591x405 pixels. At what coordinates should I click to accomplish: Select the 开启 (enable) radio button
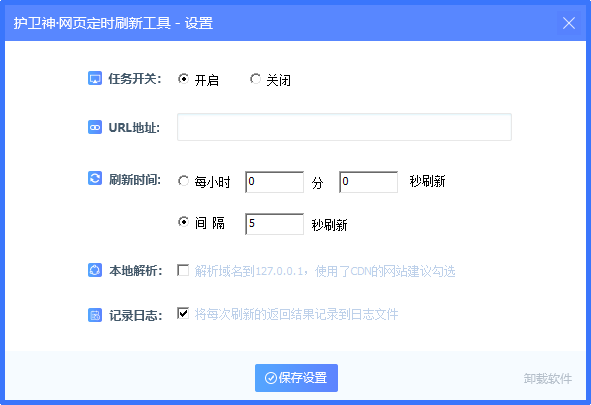(x=183, y=79)
